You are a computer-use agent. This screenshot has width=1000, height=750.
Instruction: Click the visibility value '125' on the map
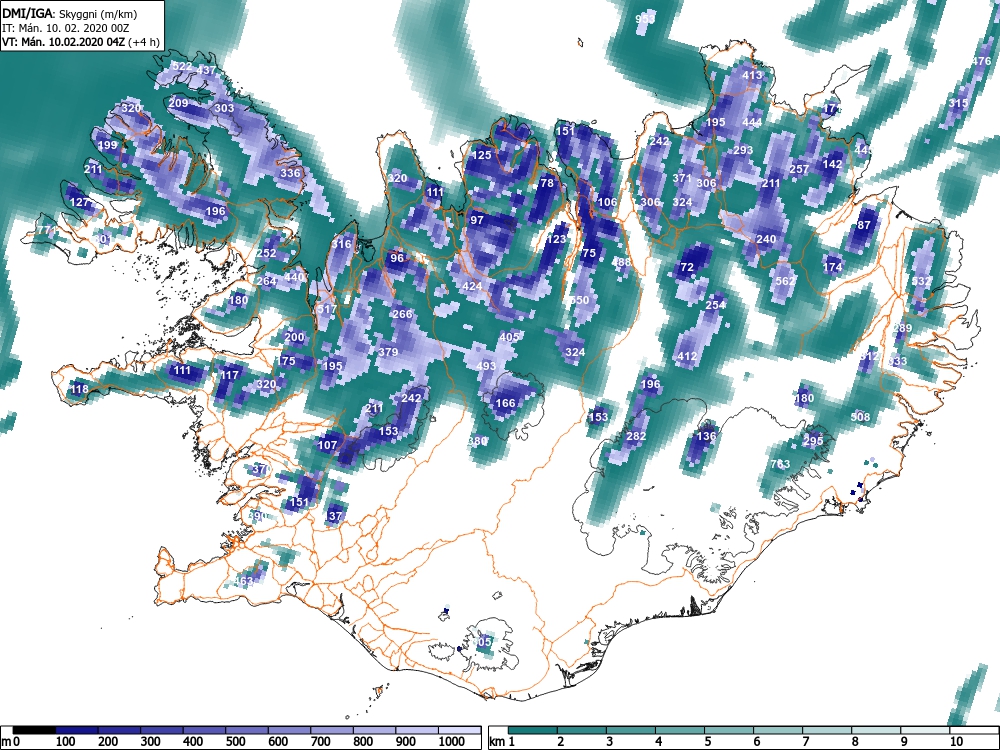pos(482,155)
